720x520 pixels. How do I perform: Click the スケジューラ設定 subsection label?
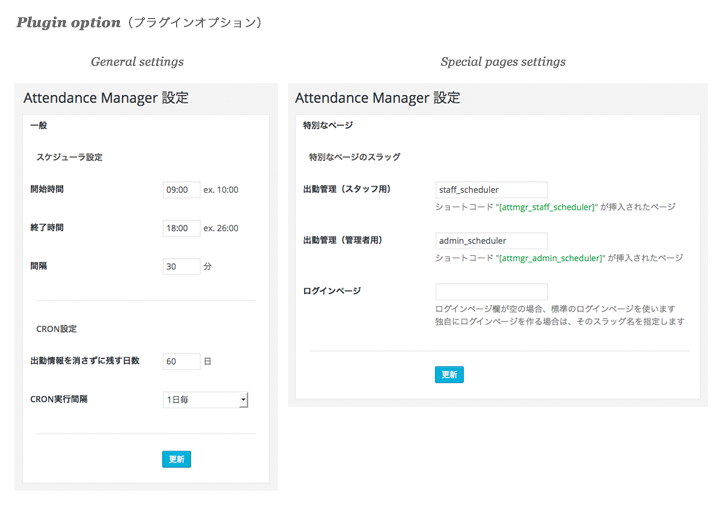69,157
